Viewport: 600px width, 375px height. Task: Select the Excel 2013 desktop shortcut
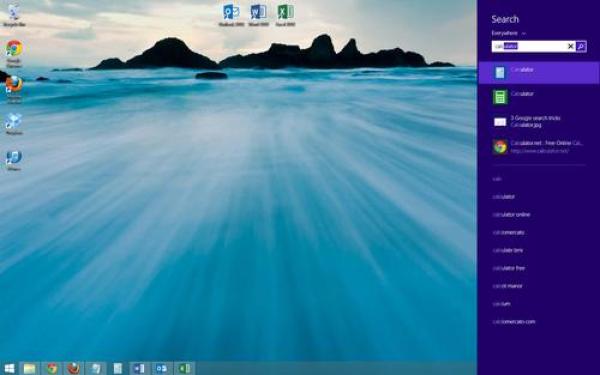[285, 15]
